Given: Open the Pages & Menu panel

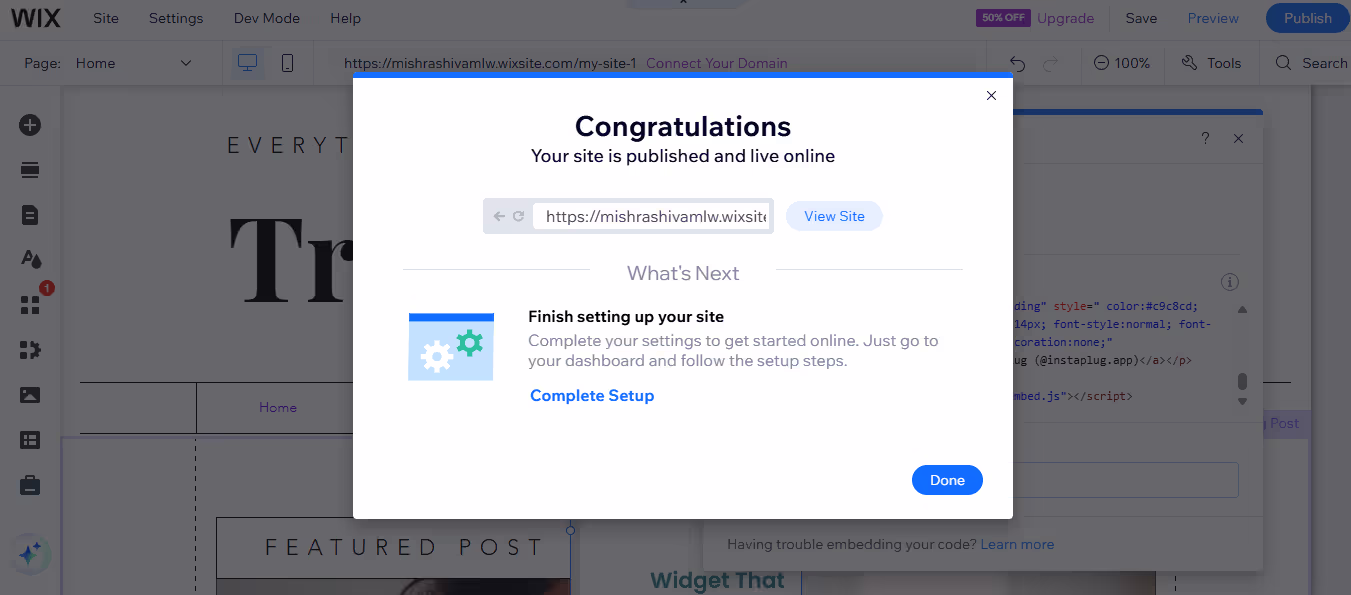Looking at the screenshot, I should point(30,215).
